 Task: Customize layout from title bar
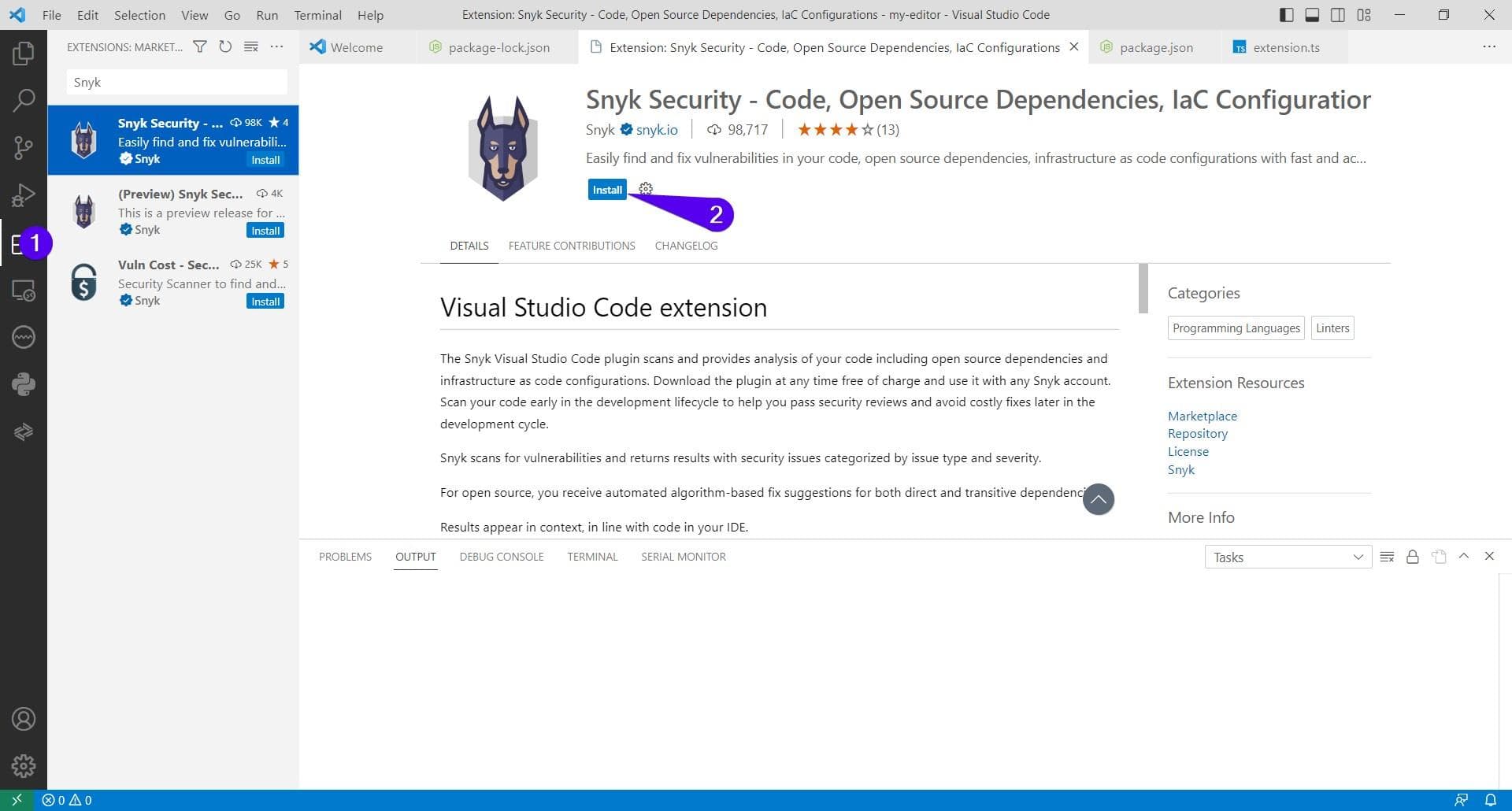pos(1364,15)
